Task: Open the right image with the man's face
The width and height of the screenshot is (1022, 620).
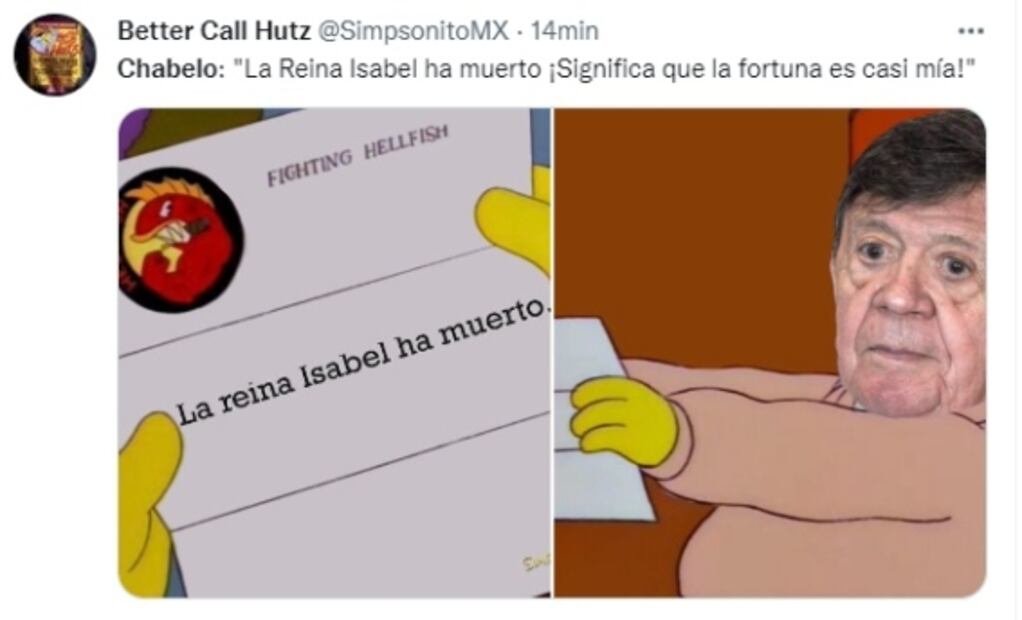Action: (x=770, y=353)
